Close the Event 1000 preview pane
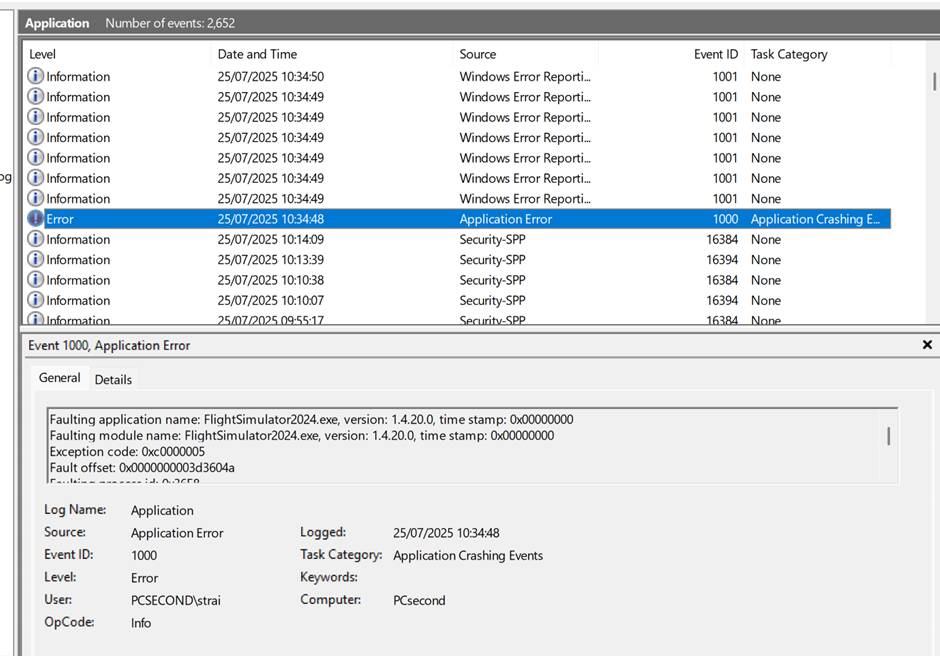 point(927,345)
